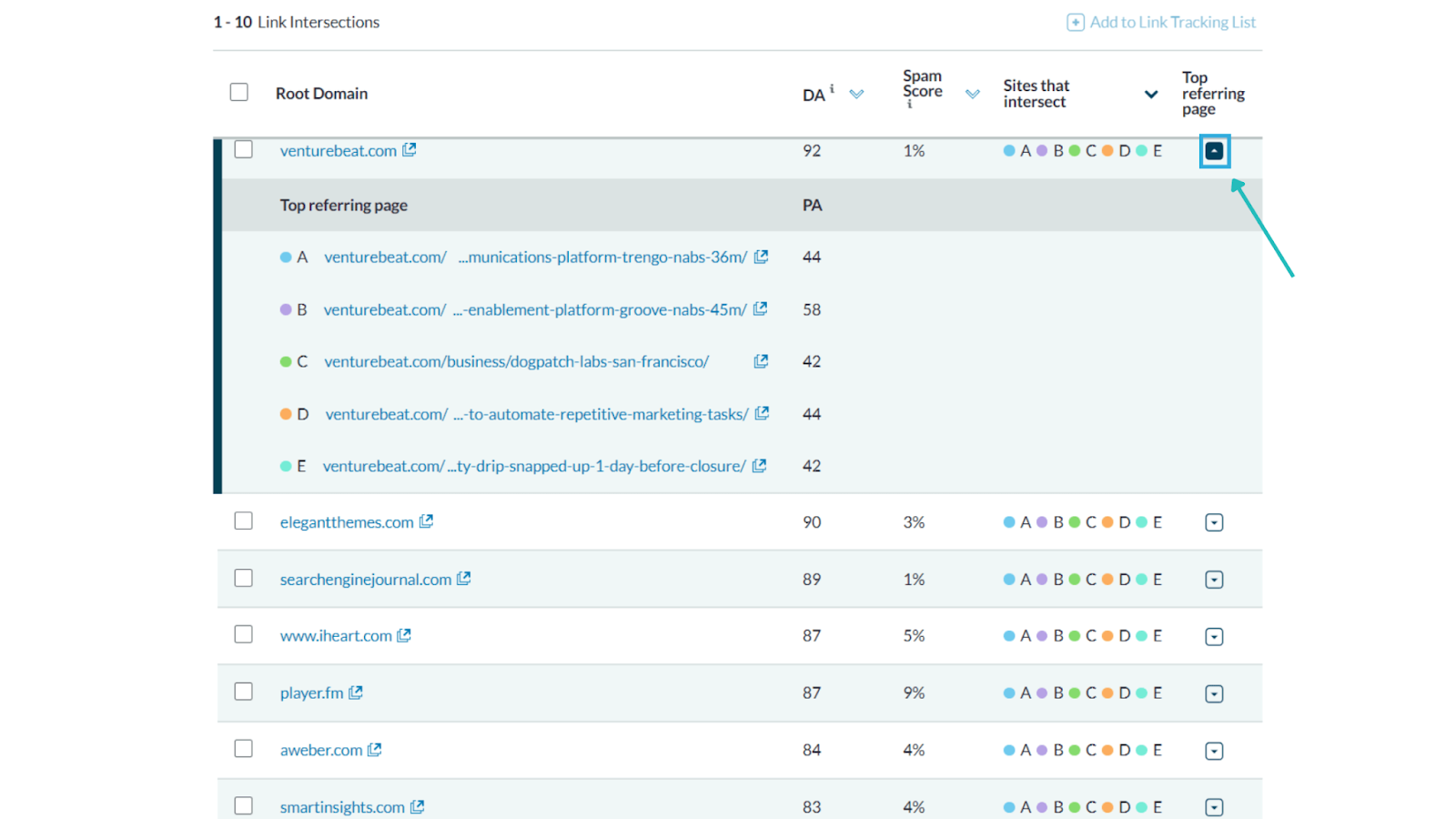Open smartinsights.com external link icon

pos(418,807)
